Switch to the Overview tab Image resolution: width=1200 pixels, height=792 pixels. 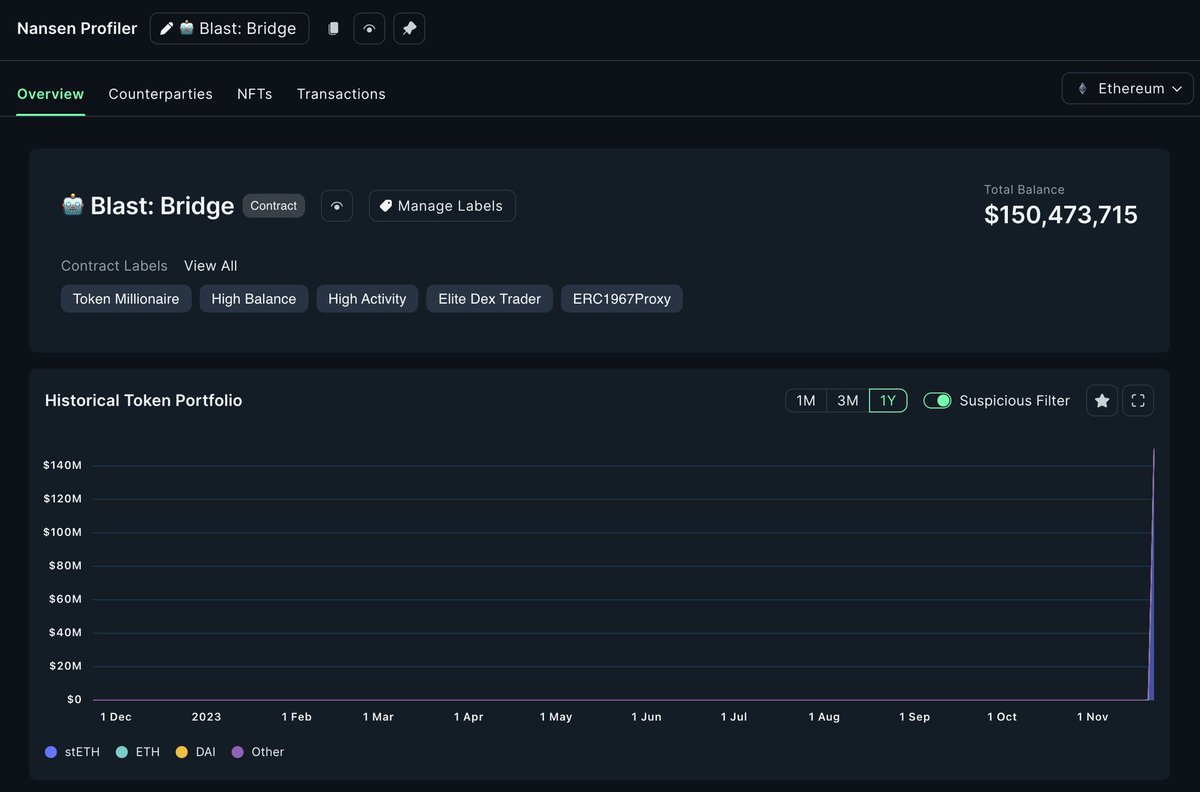tap(51, 94)
